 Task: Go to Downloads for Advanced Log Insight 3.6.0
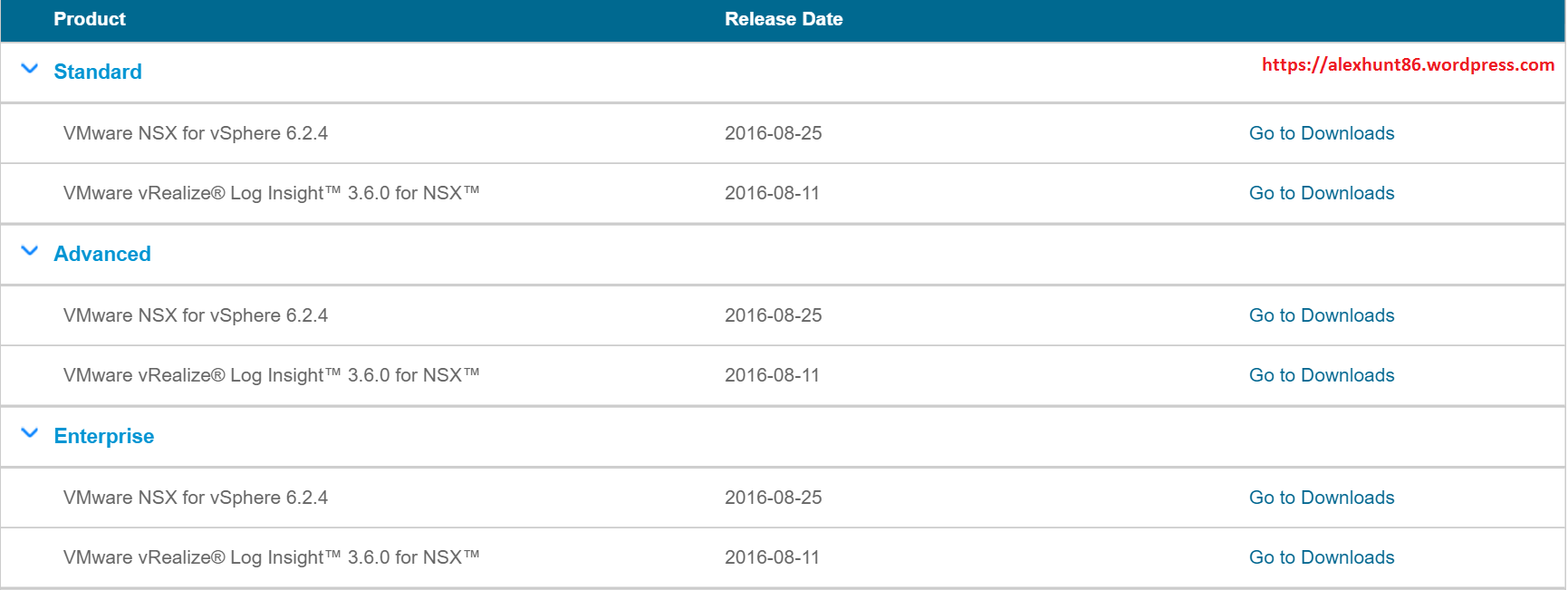tap(1321, 375)
